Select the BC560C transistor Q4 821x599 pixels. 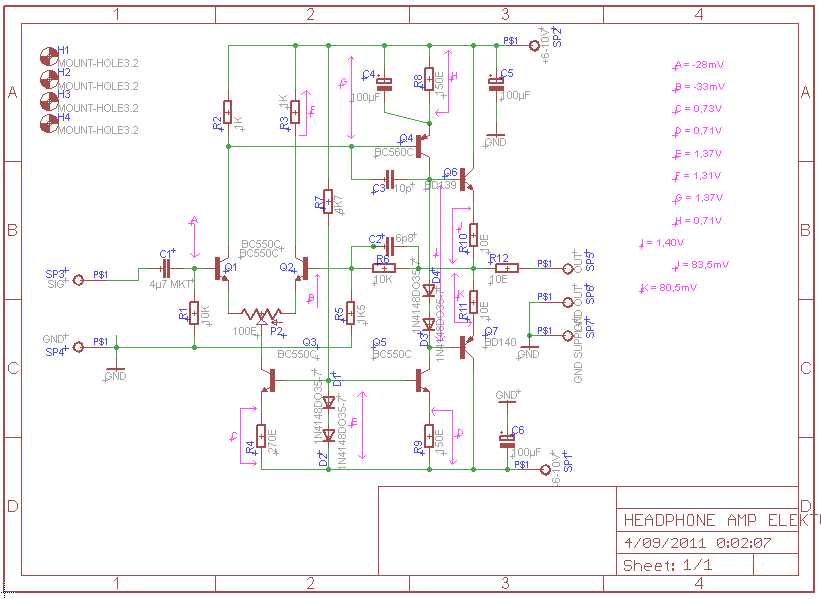pyautogui.click(x=423, y=147)
